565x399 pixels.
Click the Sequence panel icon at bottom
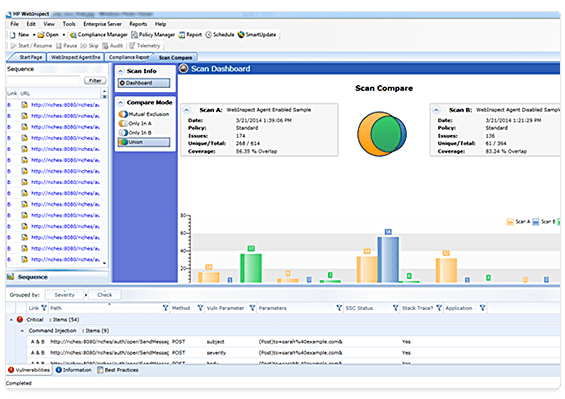[x=11, y=277]
